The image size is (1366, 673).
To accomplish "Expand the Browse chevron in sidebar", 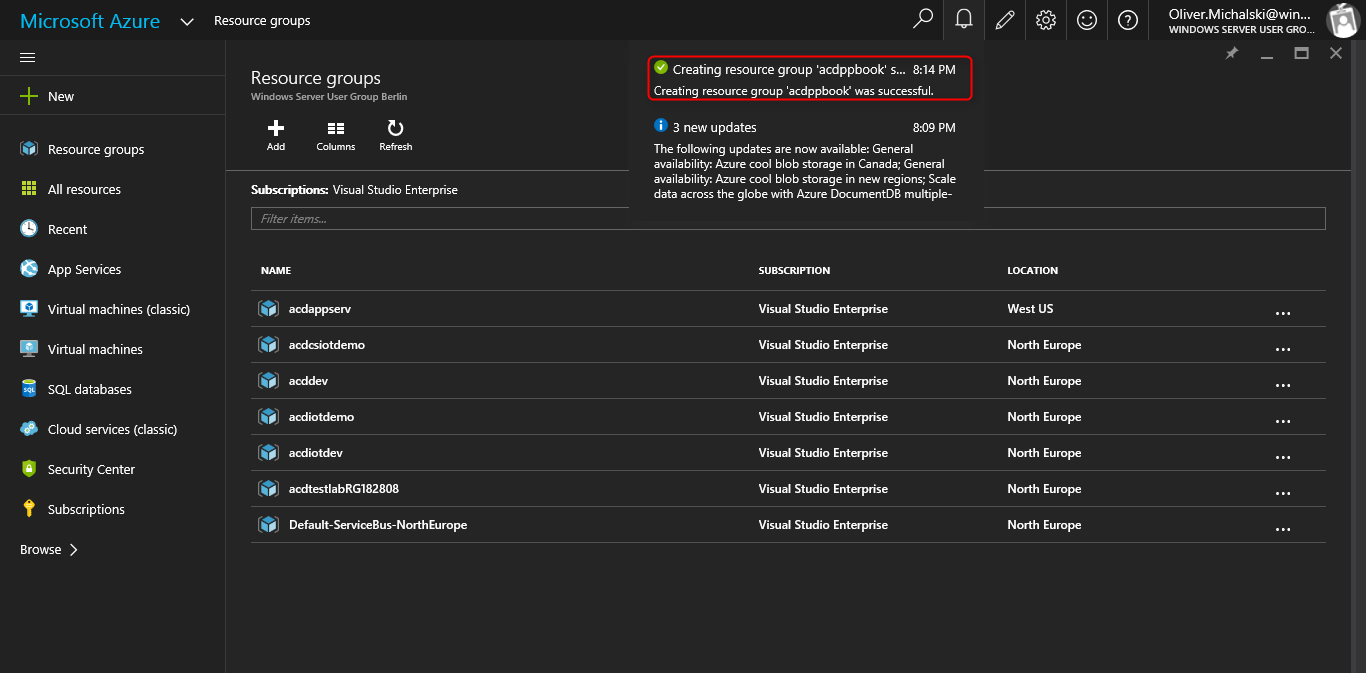I will pos(74,549).
